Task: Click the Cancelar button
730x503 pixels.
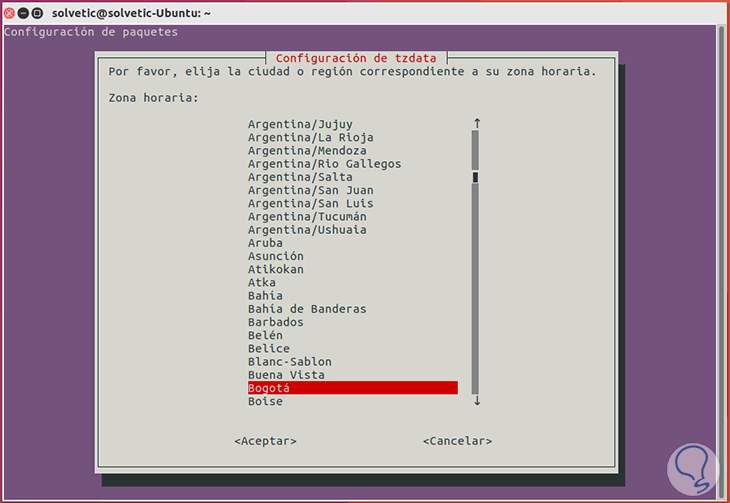Action: (x=457, y=441)
